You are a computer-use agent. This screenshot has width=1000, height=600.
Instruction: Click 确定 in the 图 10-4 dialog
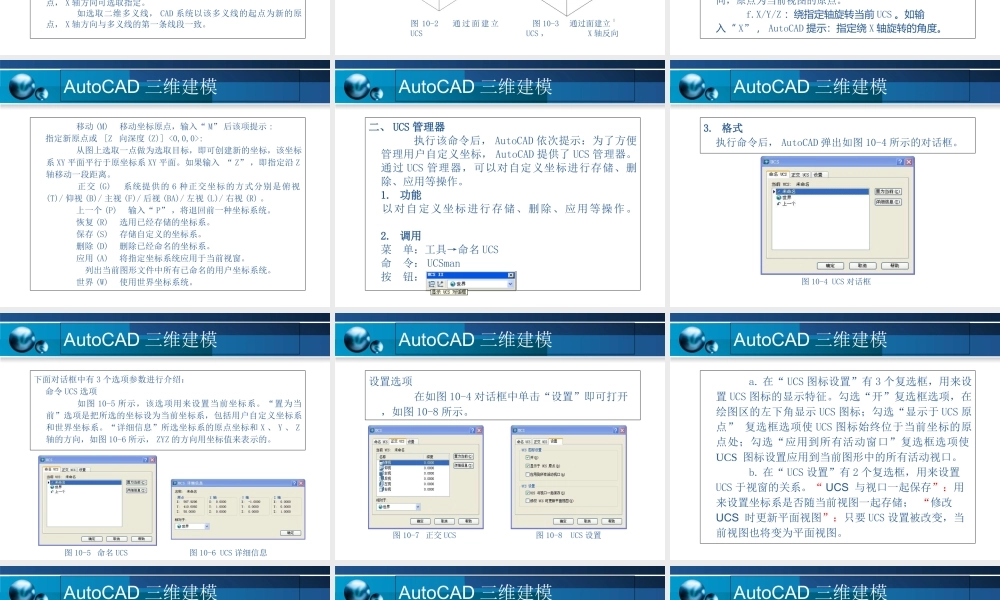(x=830, y=266)
